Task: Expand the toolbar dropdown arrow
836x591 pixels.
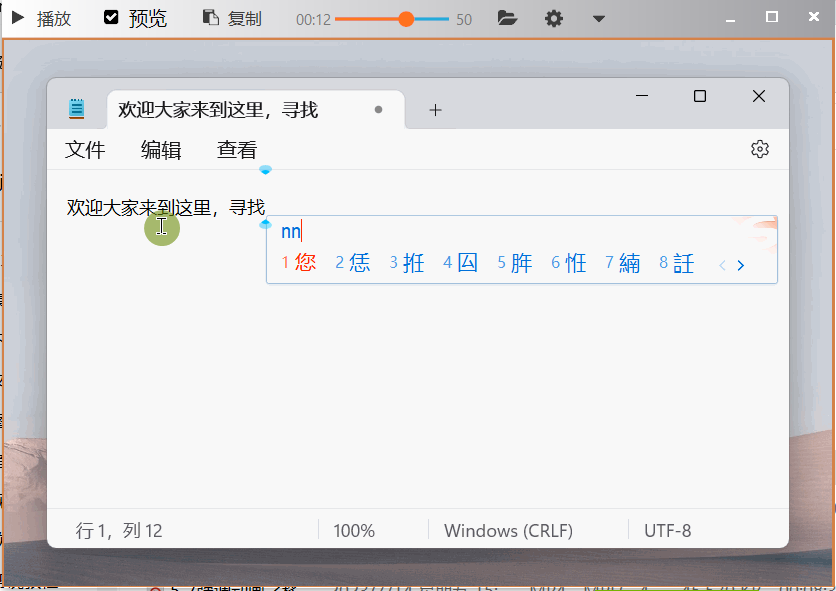Action: tap(599, 19)
